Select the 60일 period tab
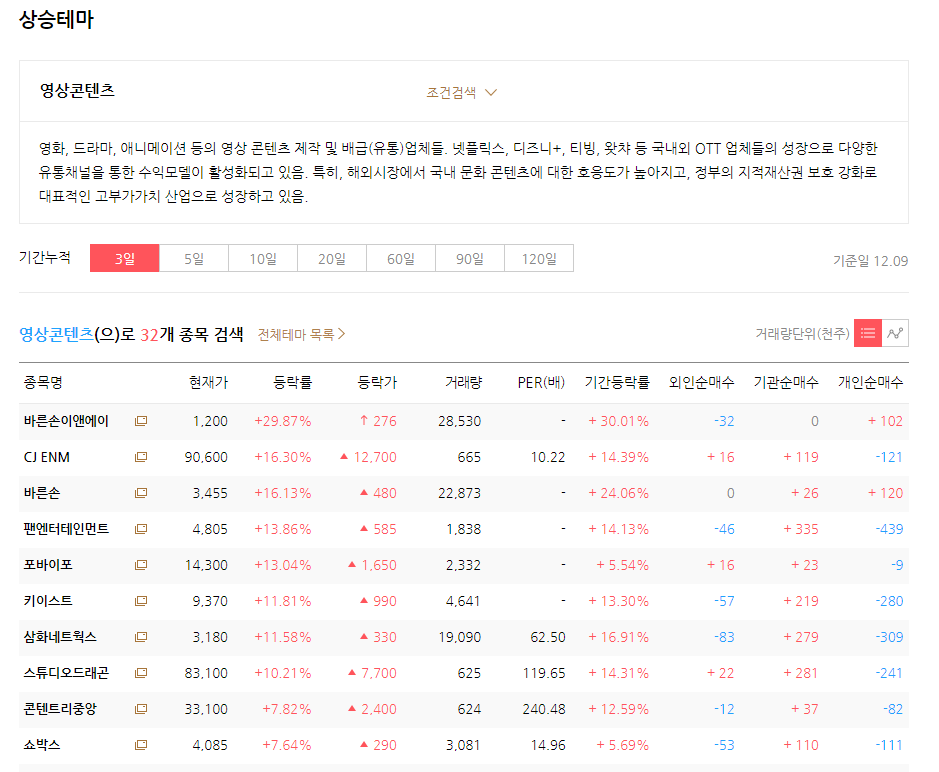Screen dimensions: 939x772 (x=401, y=258)
